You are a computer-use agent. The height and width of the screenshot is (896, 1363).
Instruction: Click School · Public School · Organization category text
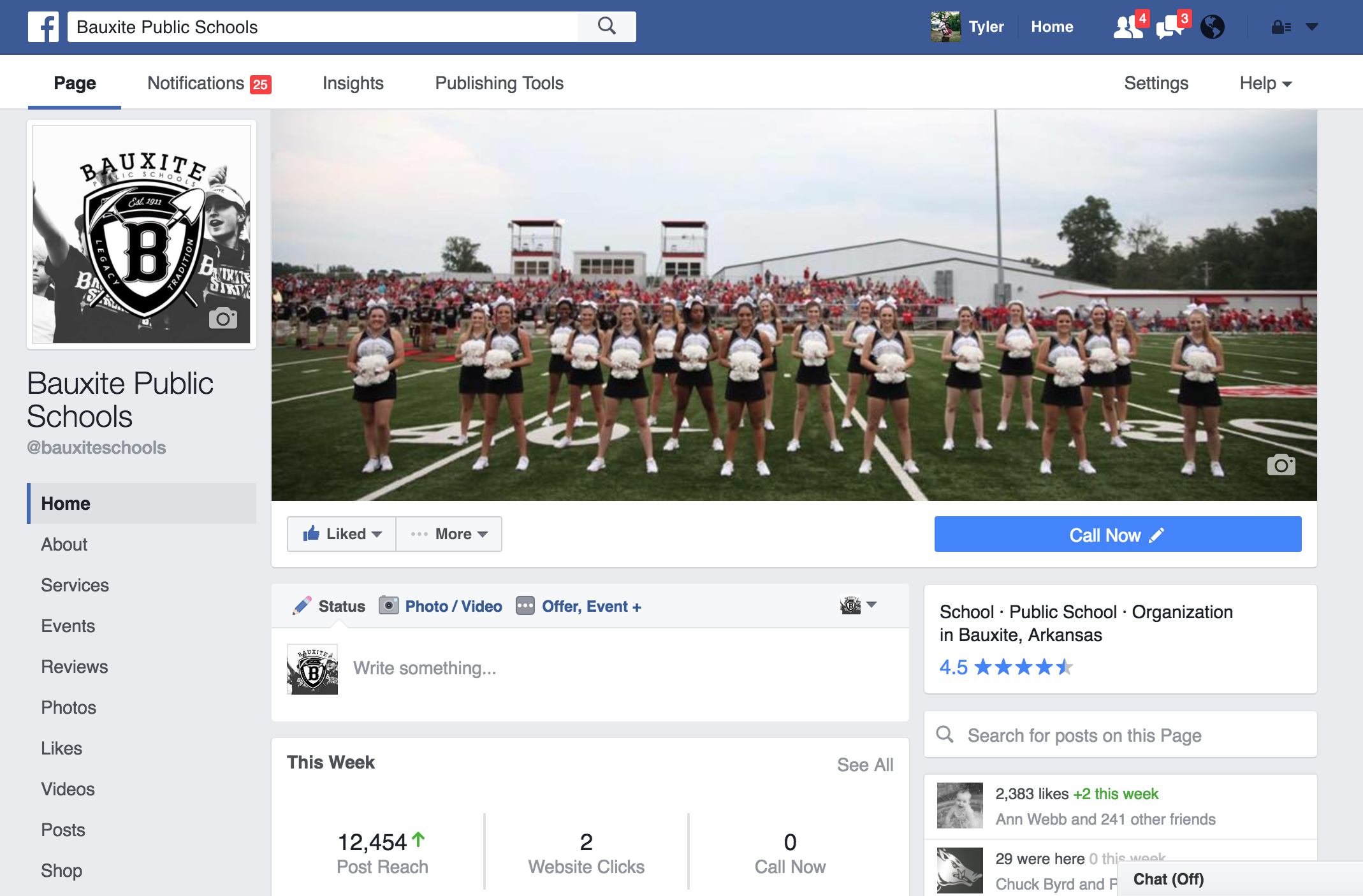(1086, 612)
